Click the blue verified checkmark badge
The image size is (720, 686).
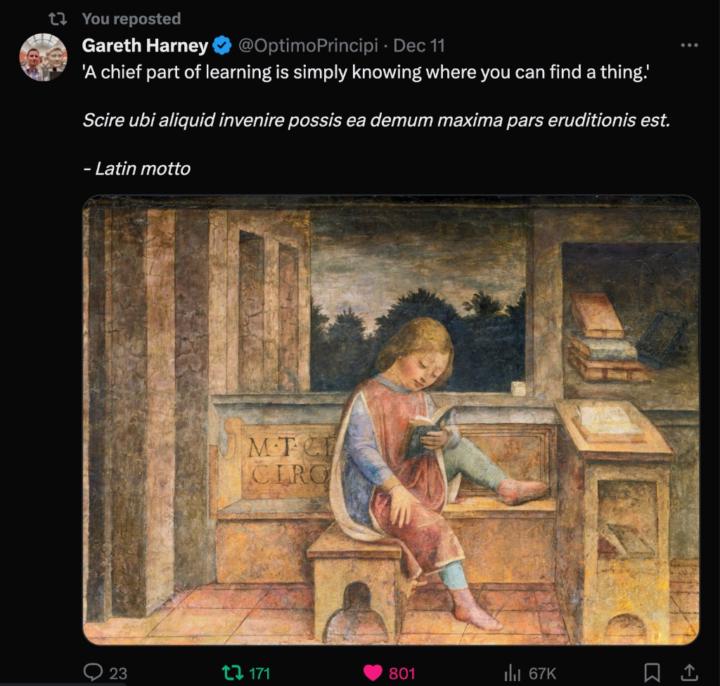coord(222,46)
